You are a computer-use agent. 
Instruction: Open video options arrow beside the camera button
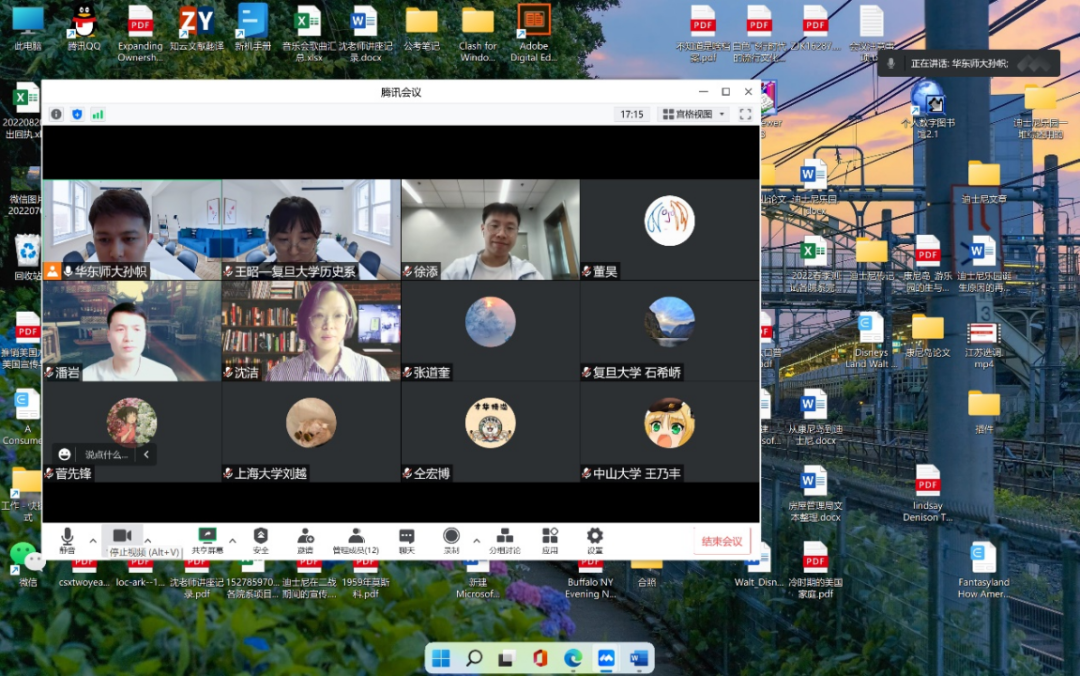147,541
